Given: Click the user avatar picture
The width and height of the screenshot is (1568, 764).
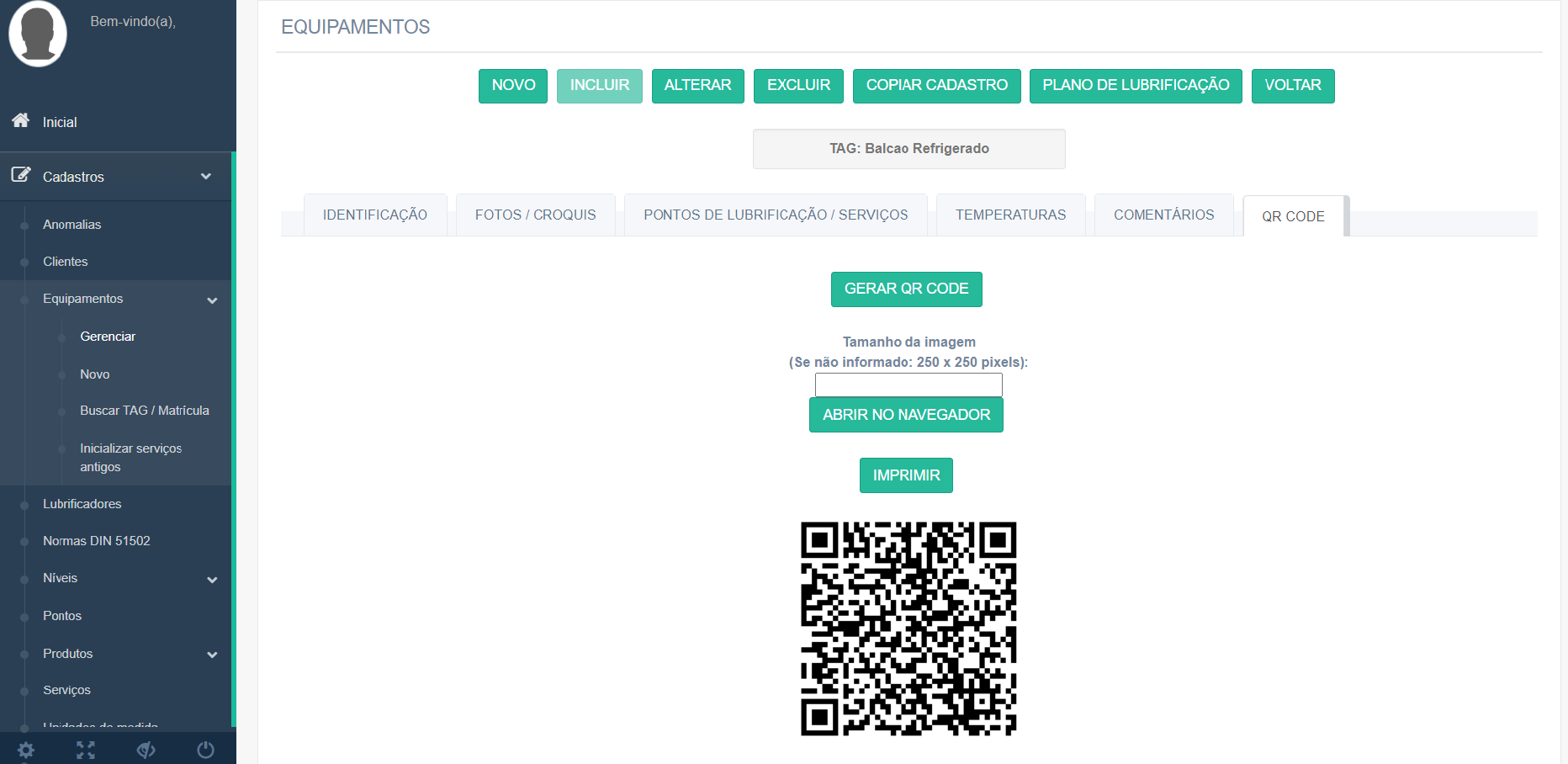Looking at the screenshot, I should click(38, 34).
